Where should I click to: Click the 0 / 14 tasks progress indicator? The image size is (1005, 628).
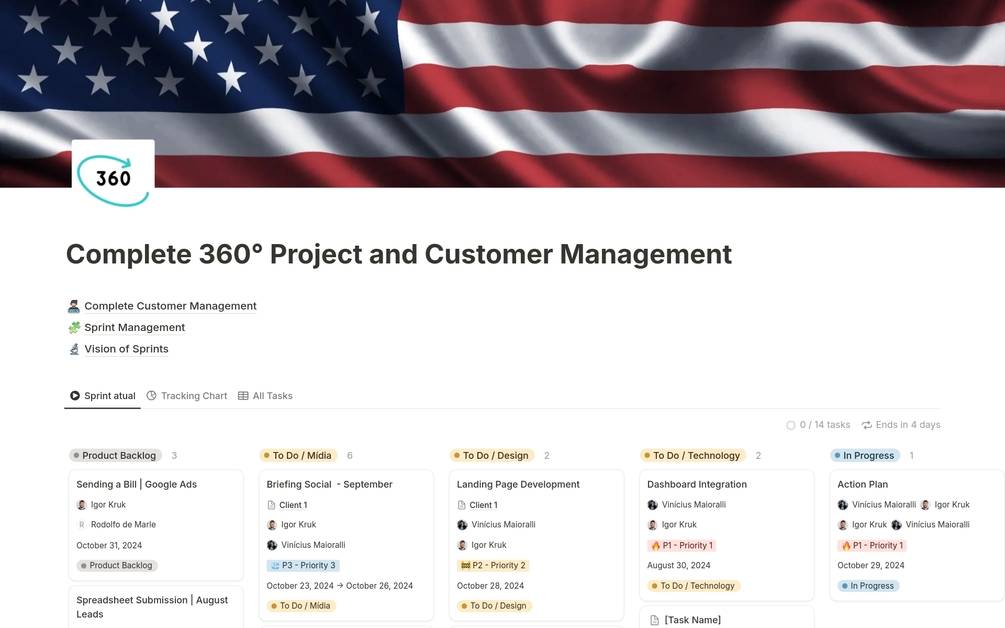[823, 424]
